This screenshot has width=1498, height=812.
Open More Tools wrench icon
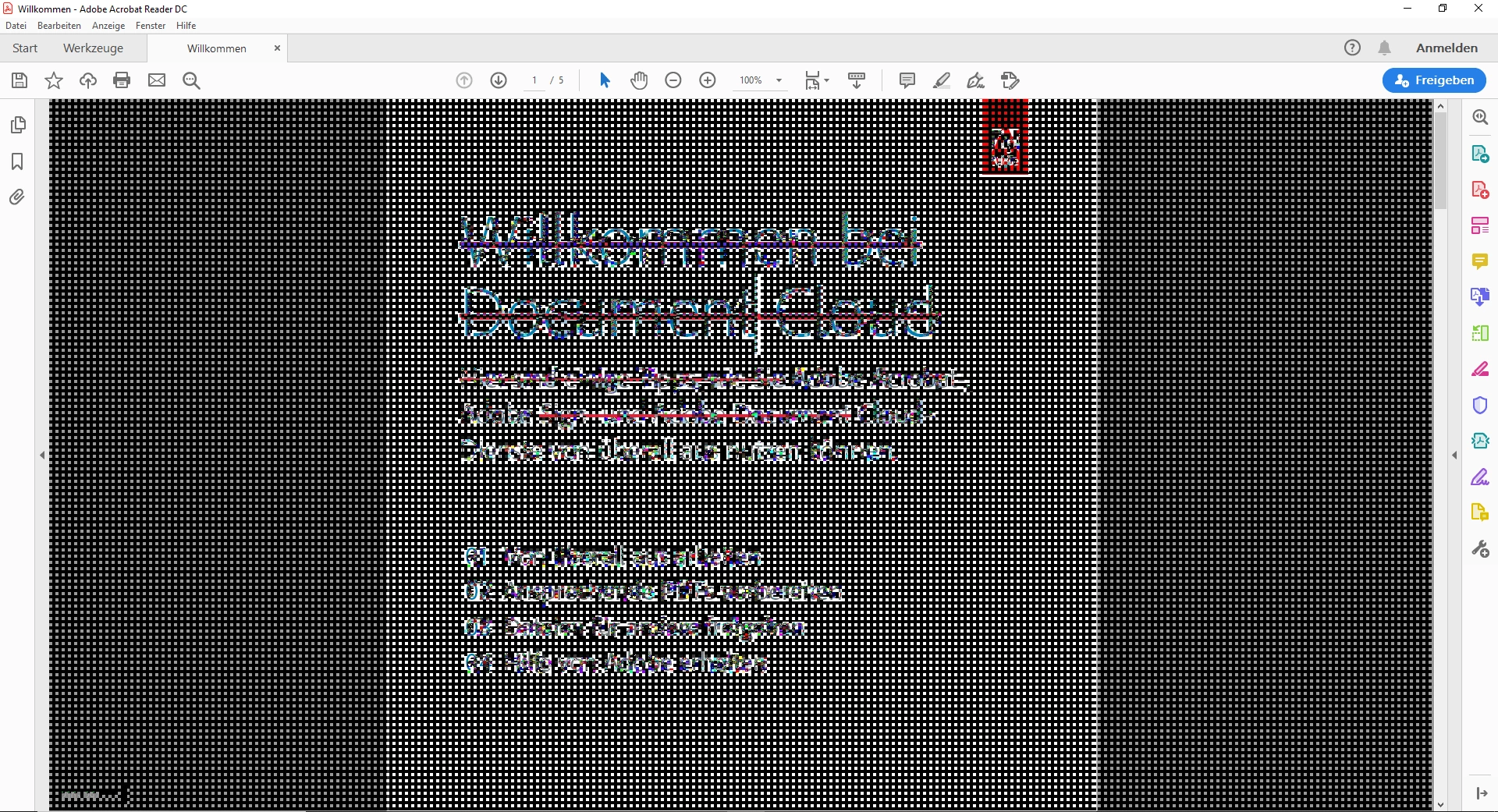(1480, 549)
